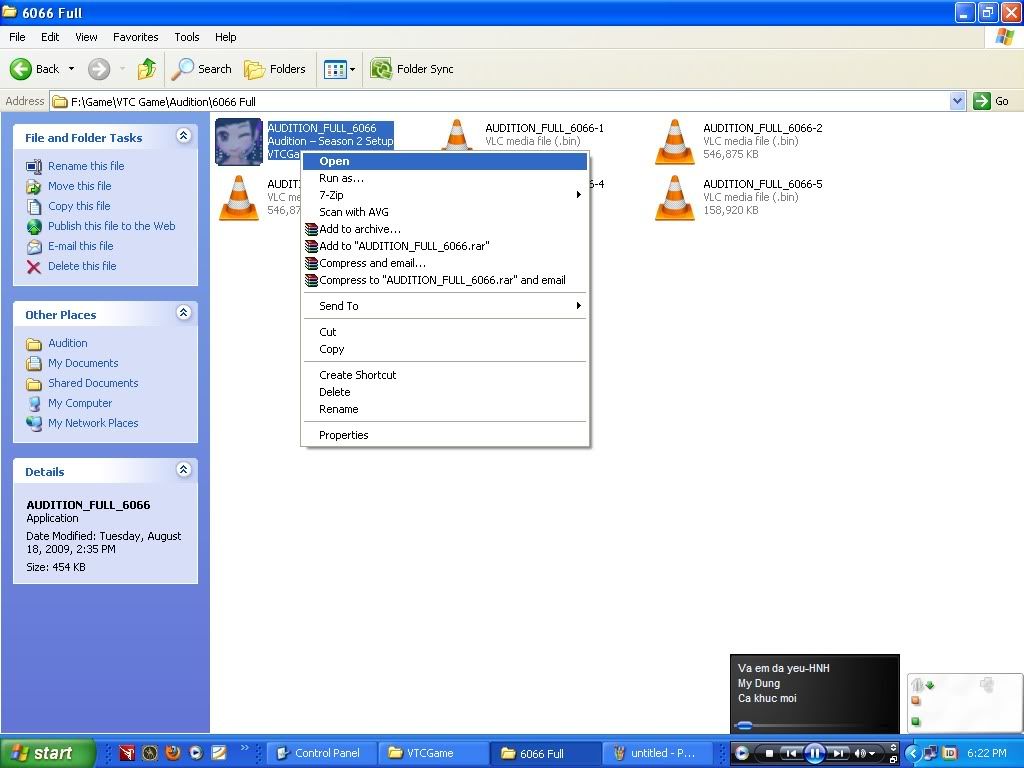Choose Rename from the context menu

click(x=445, y=409)
